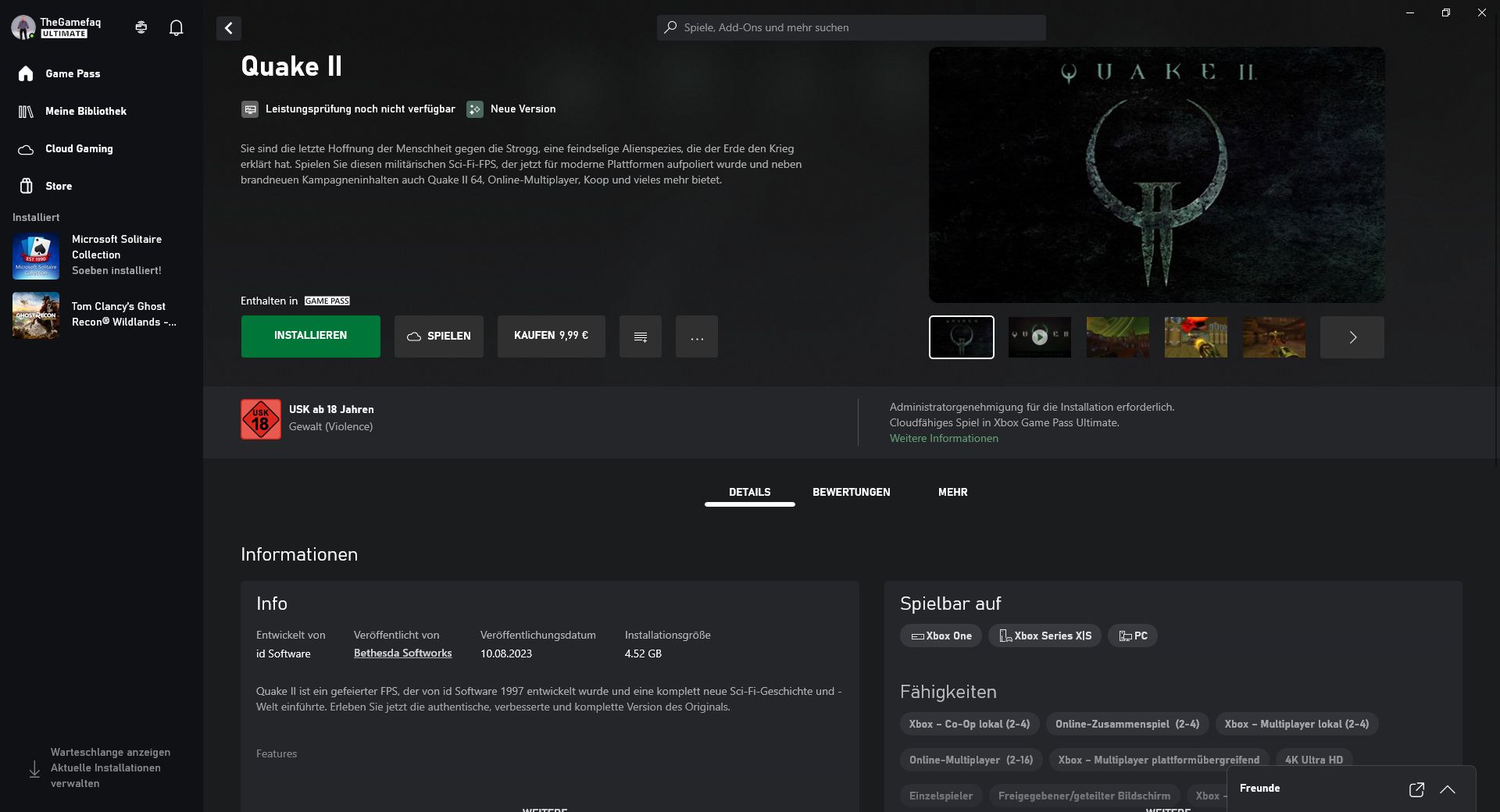Click the Gewalt (Violence) descriptor

[330, 427]
